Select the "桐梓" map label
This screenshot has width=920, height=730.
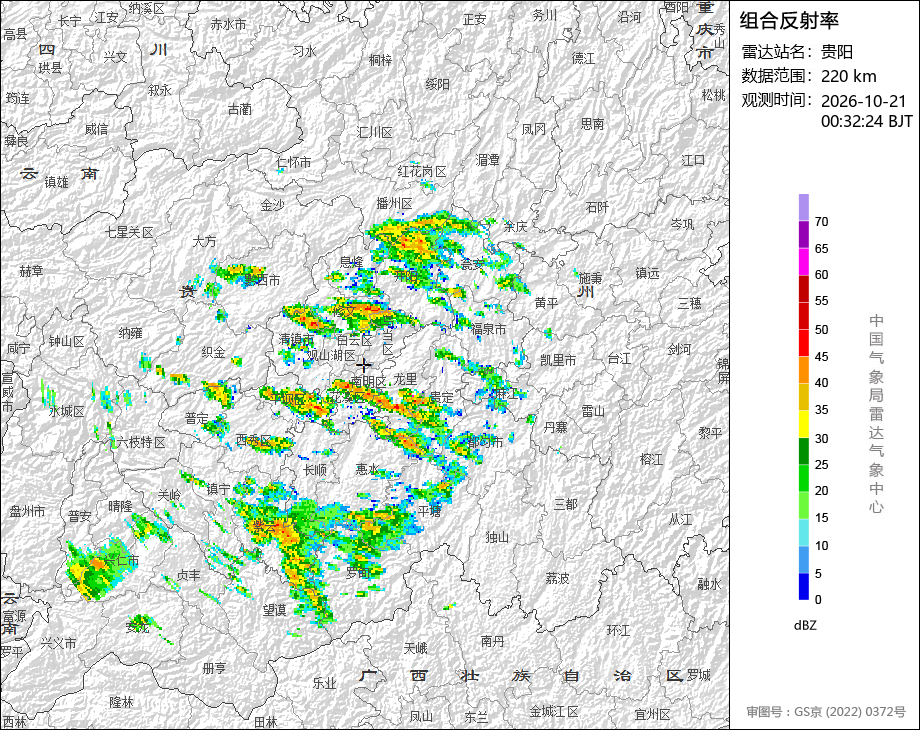pos(380,60)
